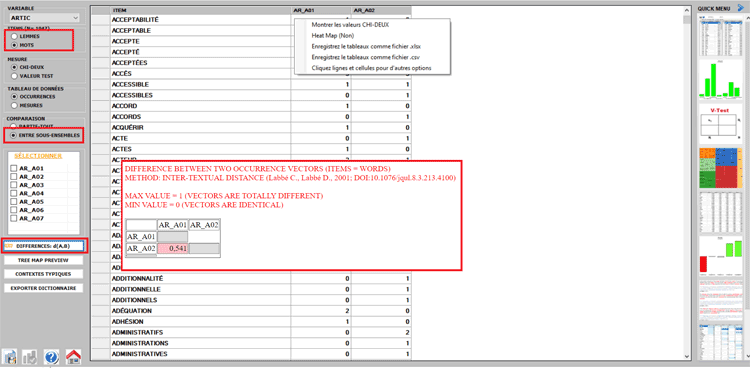
Task: Click the EXPORTER DICTIONNAIRE button
Action: (x=44, y=288)
